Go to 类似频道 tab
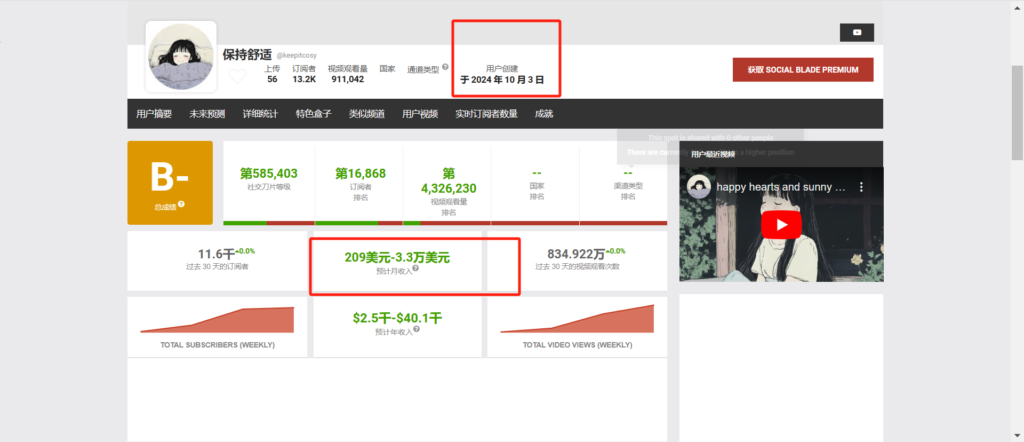1024x442 pixels. 366,114
